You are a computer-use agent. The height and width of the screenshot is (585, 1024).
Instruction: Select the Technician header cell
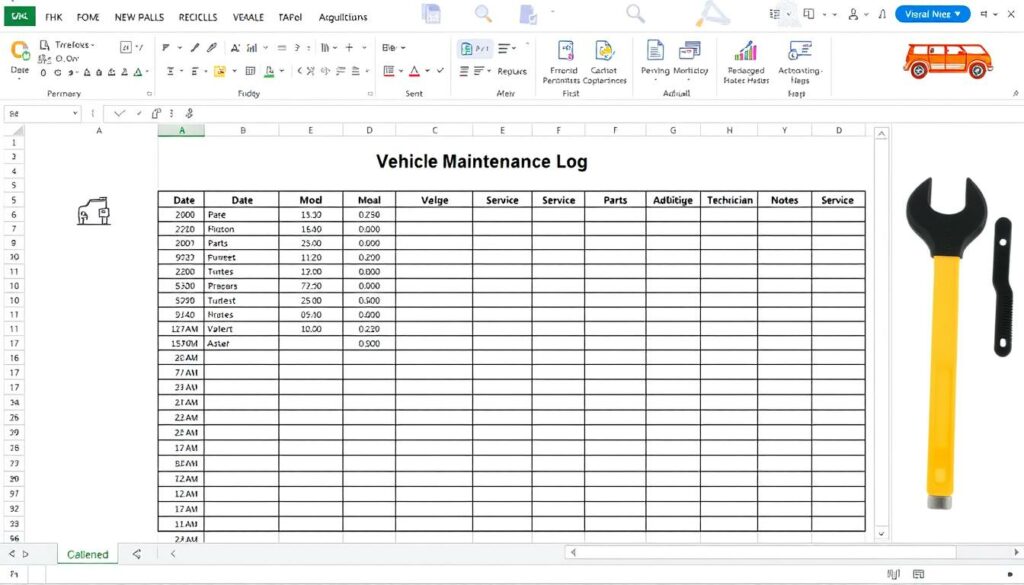coord(729,200)
